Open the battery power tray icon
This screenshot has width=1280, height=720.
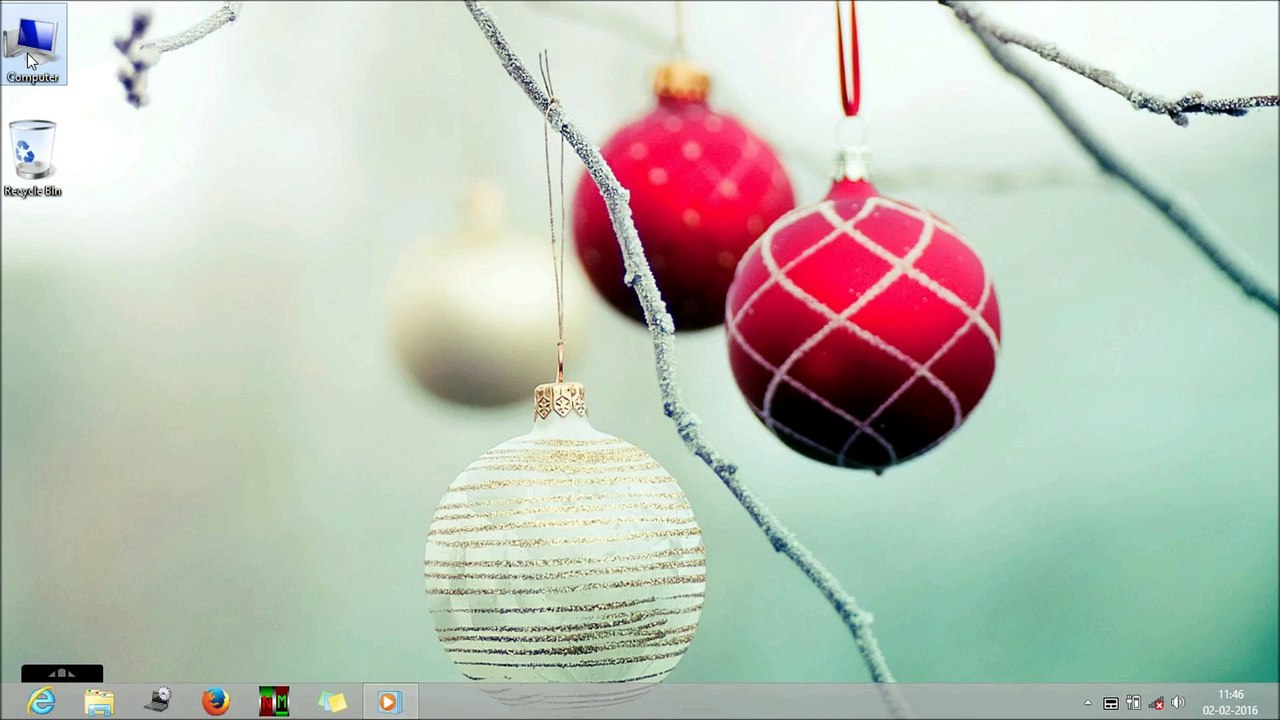[1133, 703]
